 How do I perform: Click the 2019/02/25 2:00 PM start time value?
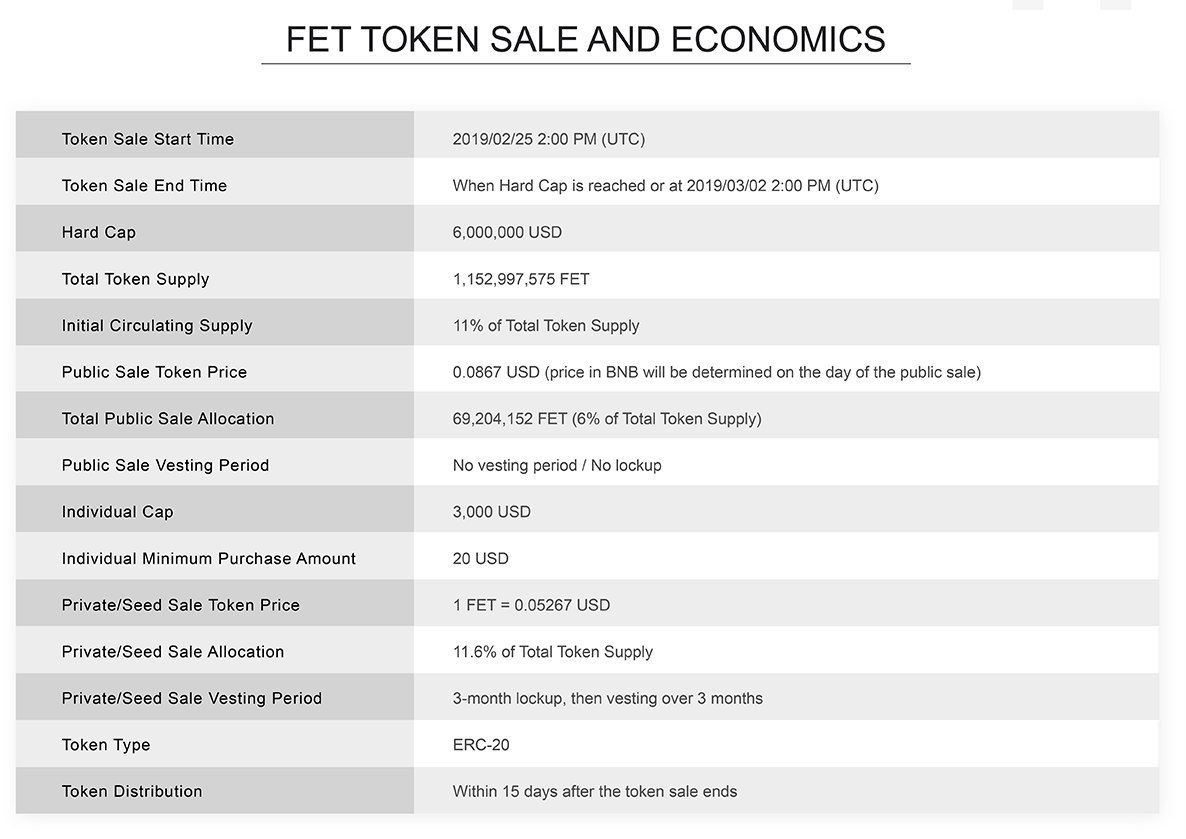tap(548, 139)
